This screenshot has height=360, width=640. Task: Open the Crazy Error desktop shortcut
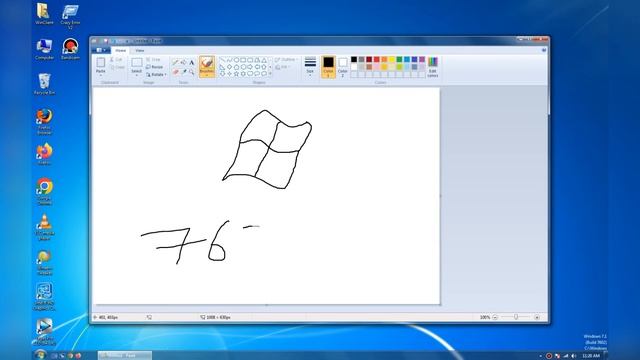[x=70, y=16]
